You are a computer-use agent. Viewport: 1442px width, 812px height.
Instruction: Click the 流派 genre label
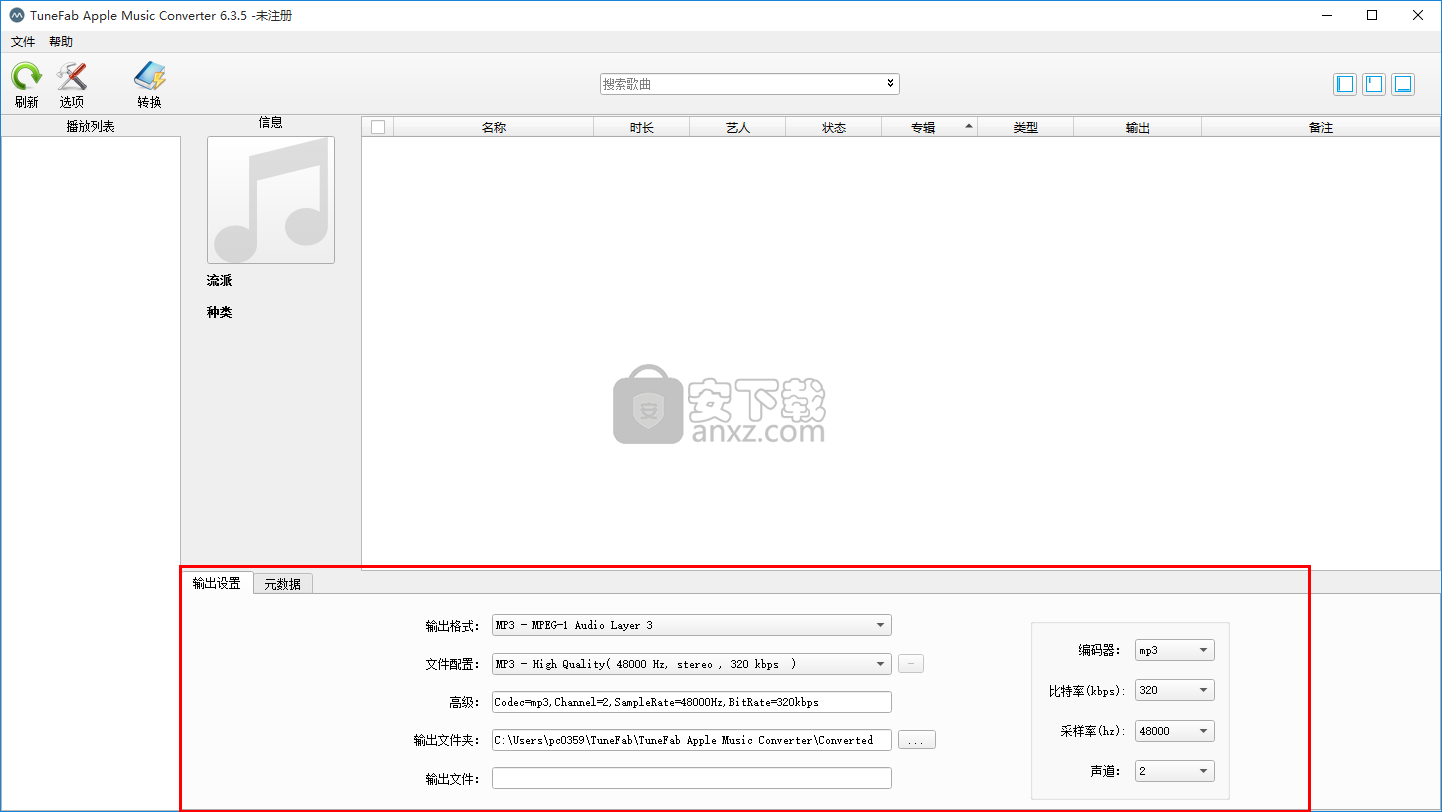pyautogui.click(x=219, y=281)
